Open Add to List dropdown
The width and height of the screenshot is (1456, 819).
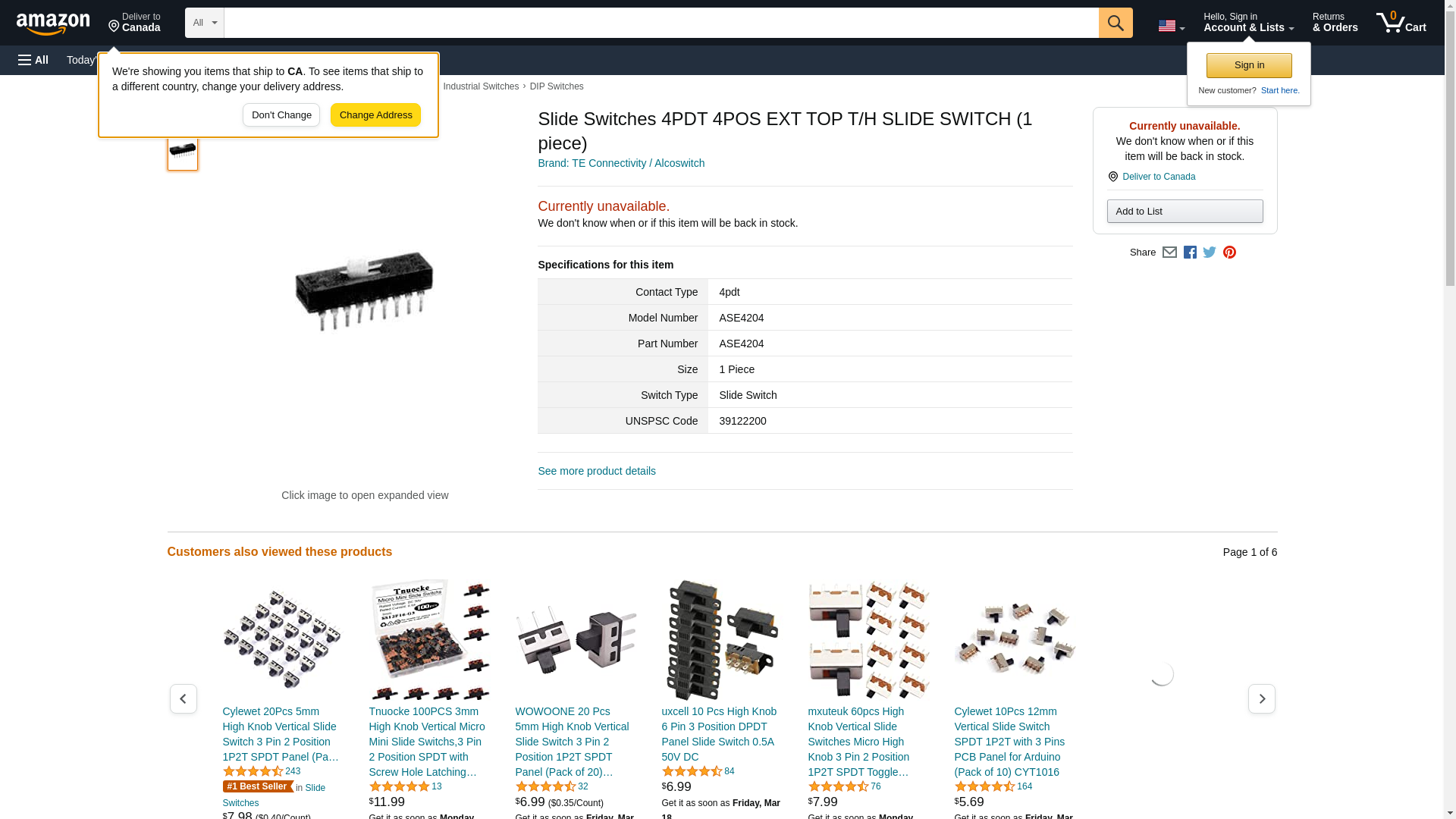(1185, 211)
